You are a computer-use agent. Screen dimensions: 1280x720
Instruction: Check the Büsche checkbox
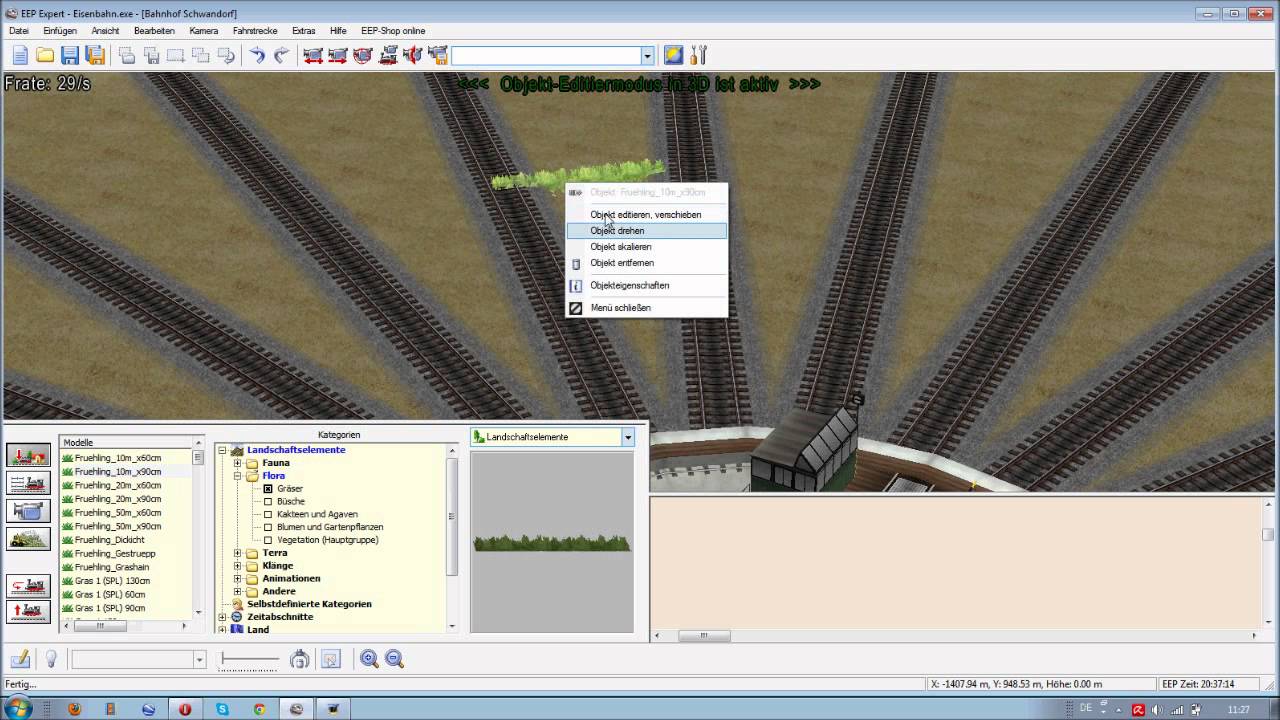268,501
